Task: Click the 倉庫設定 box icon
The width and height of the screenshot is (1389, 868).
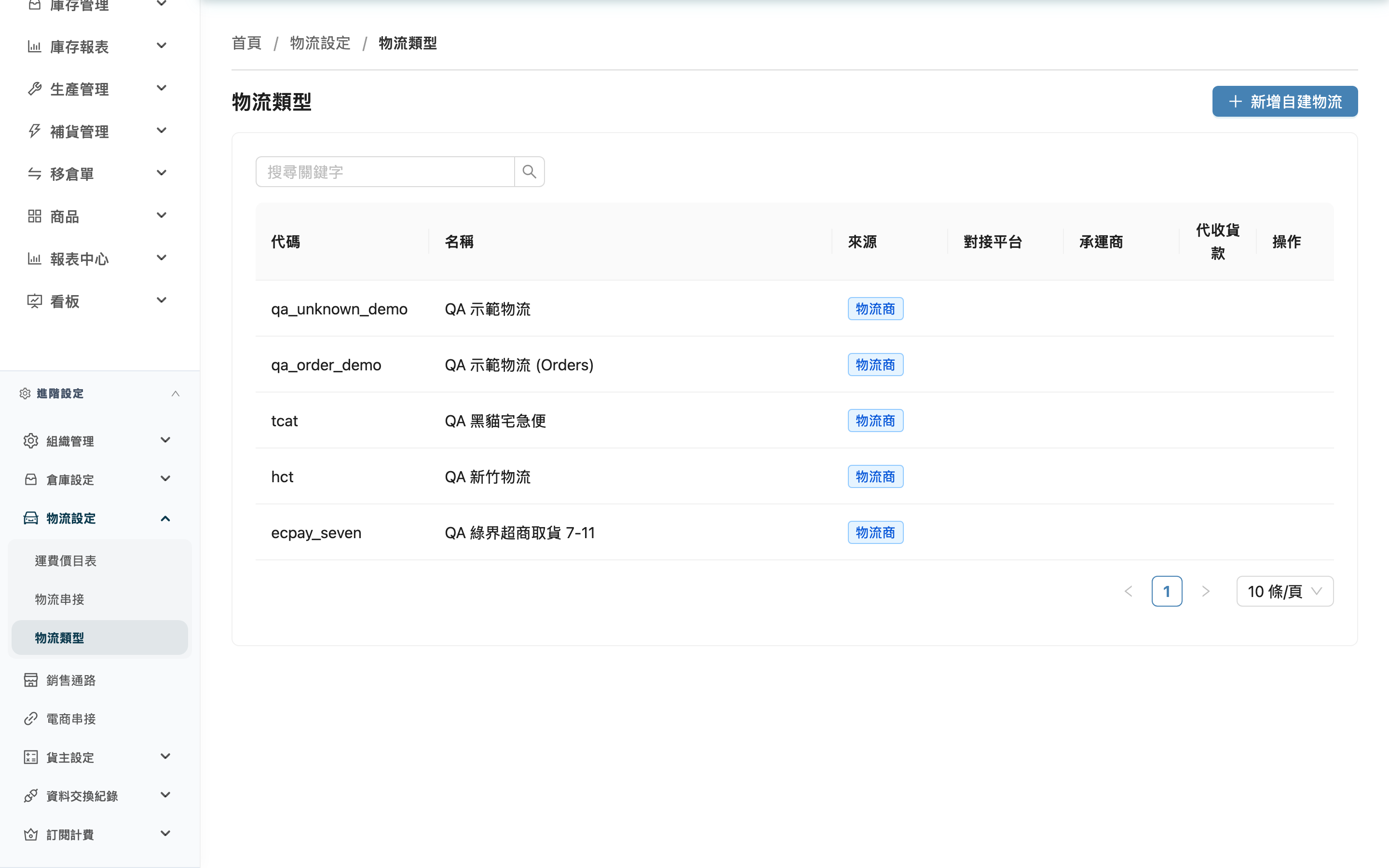Action: 31,479
